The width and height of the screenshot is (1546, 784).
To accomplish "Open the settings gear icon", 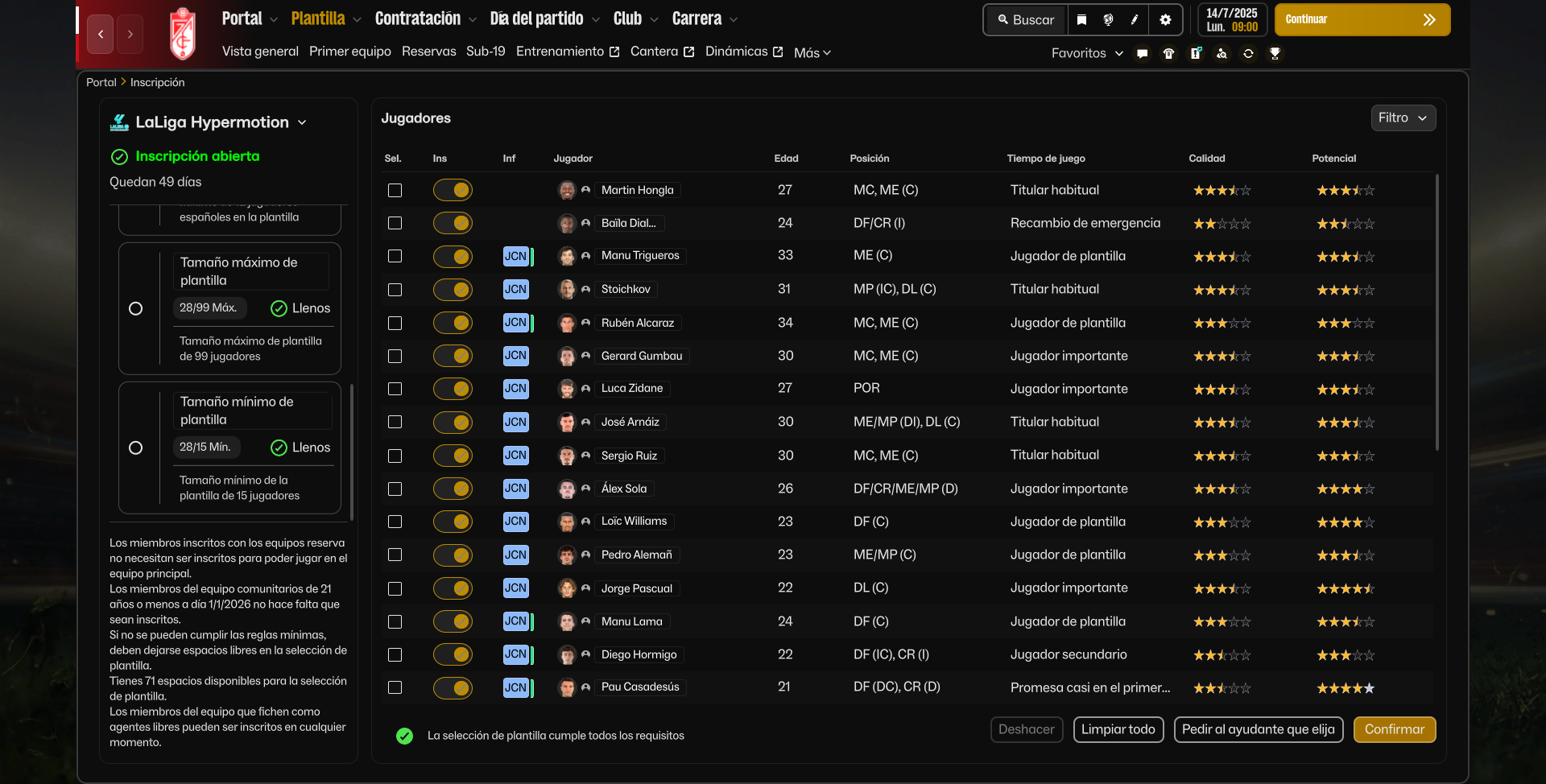I will tap(1165, 20).
